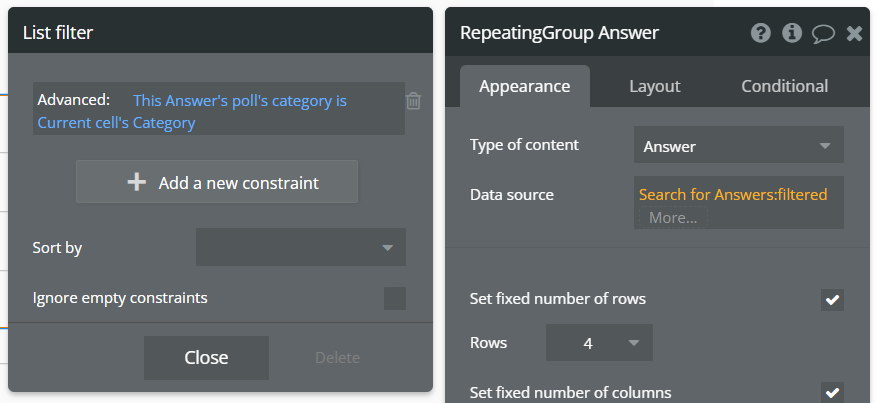Open the Sort by dropdown
The image size is (878, 403).
tap(301, 247)
